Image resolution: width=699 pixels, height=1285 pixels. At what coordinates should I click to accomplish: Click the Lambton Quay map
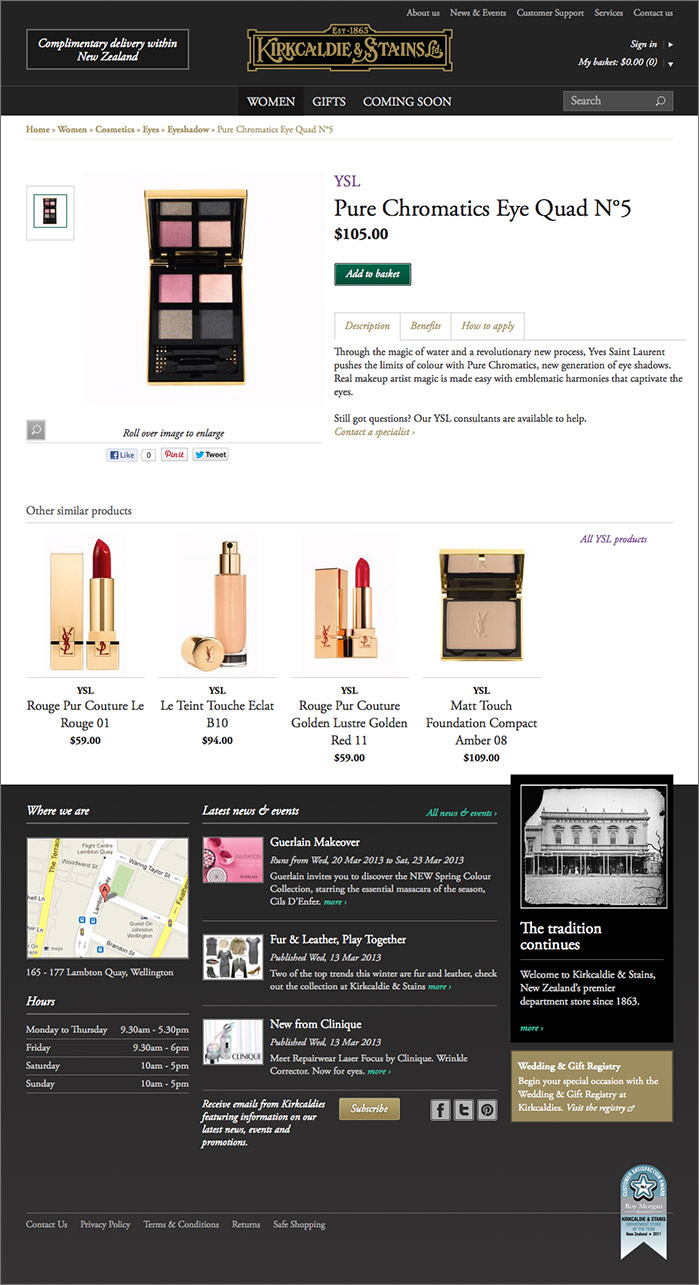click(107, 898)
